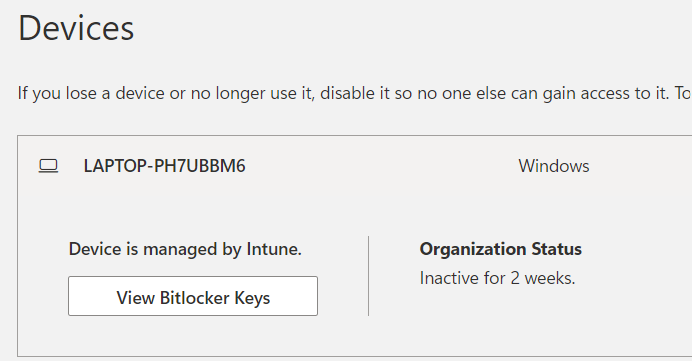Screen dimensions: 692x361
Task: Open the View Bitlocker Keys button
Action: [x=193, y=296]
